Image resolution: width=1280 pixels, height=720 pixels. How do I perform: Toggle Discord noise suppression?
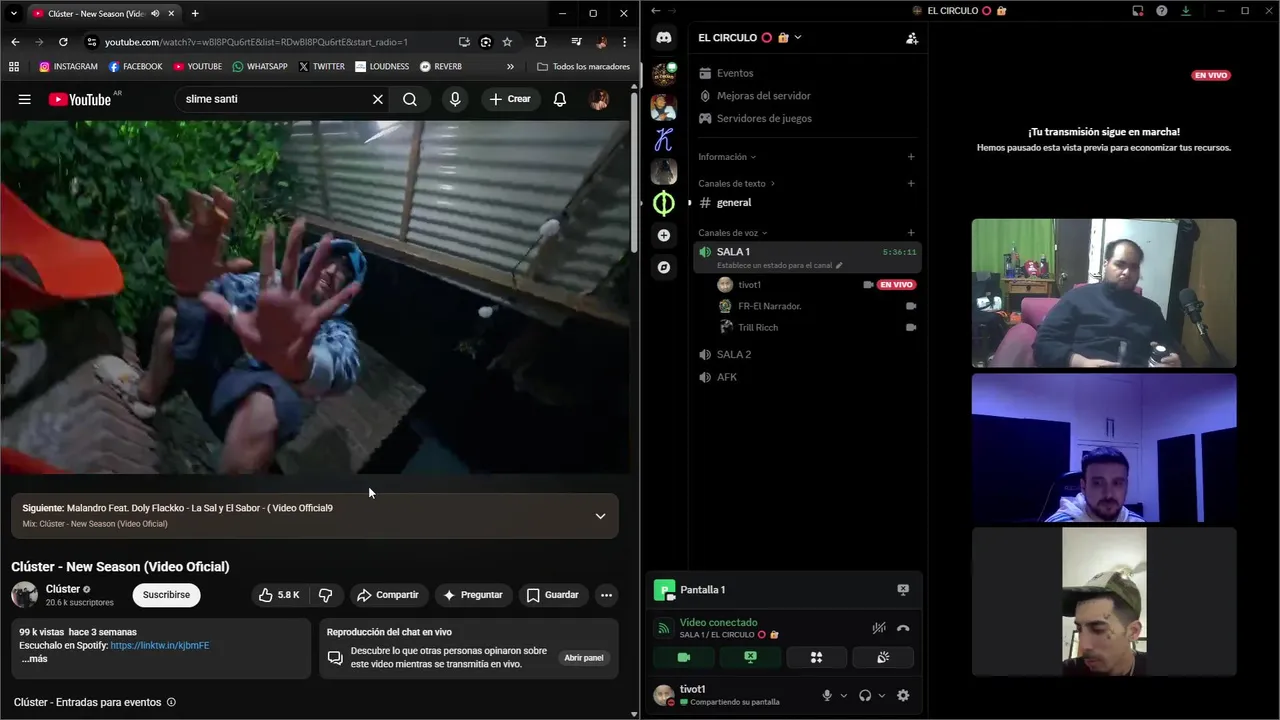[x=879, y=628]
